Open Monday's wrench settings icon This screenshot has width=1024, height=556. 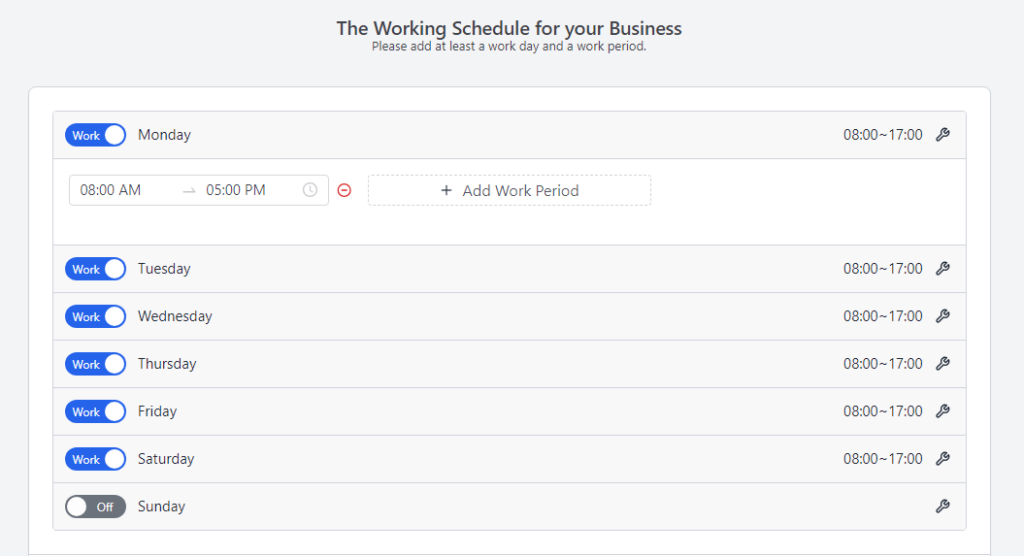click(x=942, y=135)
